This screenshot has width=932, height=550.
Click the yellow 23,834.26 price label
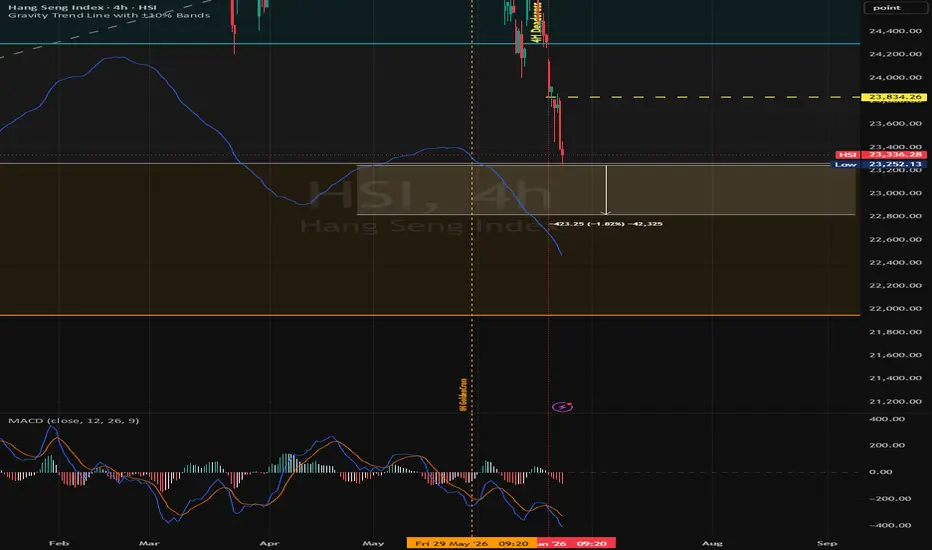[895, 97]
